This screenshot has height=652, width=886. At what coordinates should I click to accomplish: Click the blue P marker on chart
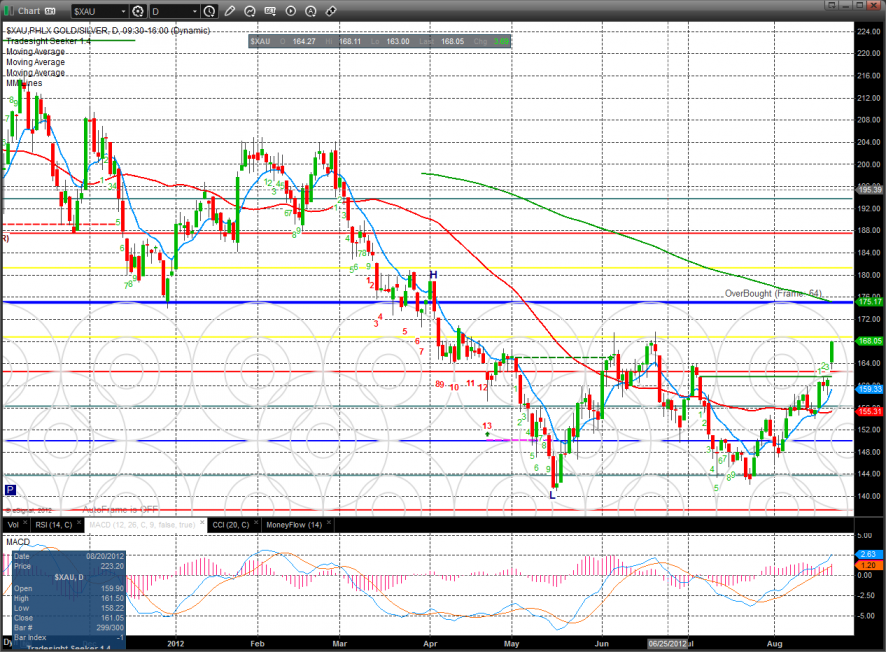coord(10,490)
